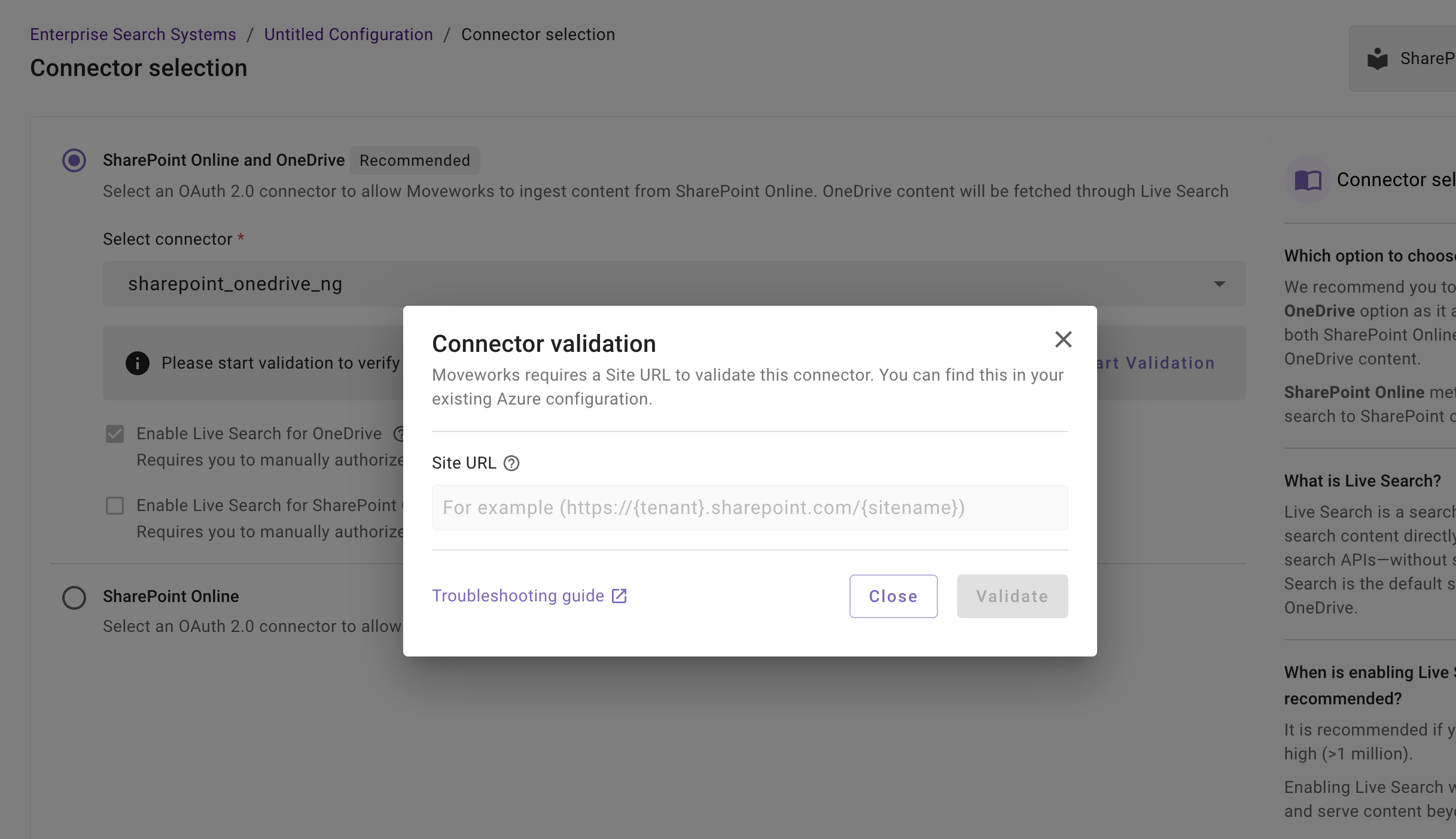Open the sharepoint_onedrive_ng connector combo box
This screenshot has width=1456, height=839.
pyautogui.click(x=658, y=284)
